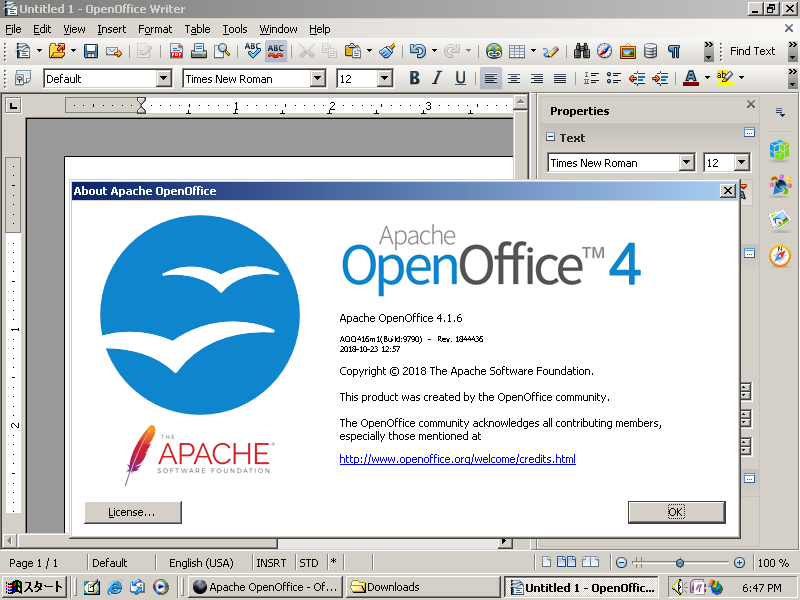Insert a table using the Table icon
This screenshot has height=600, width=800.
[x=517, y=51]
